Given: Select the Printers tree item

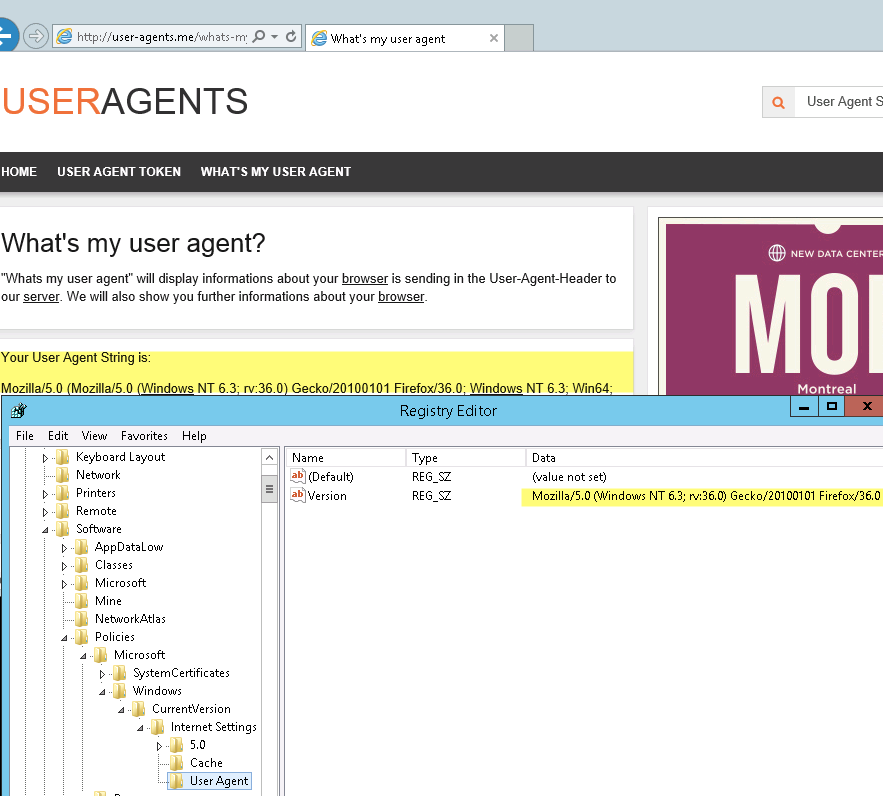Looking at the screenshot, I should 96,493.
